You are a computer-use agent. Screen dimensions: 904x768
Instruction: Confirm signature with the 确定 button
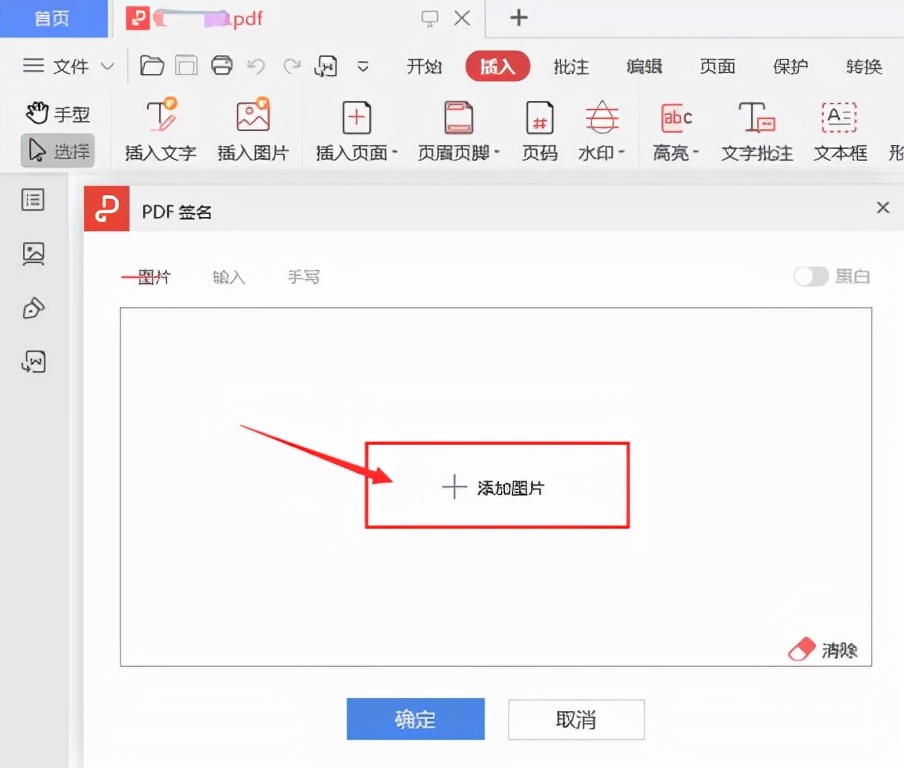tap(415, 718)
